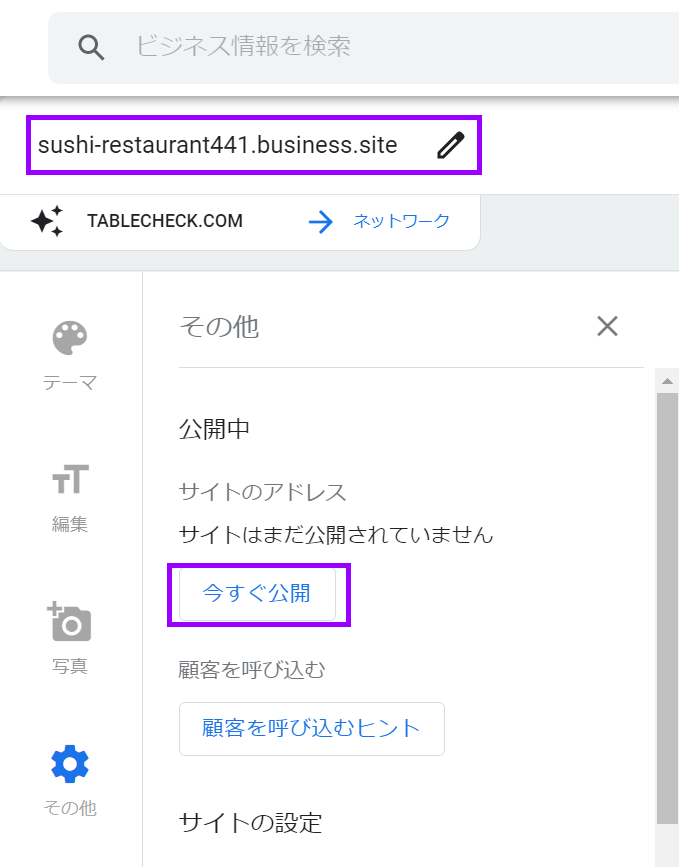Viewport: 679px width, 867px height.
Task: Select the sushi-restaurant441.business.site address text
Action: click(217, 146)
